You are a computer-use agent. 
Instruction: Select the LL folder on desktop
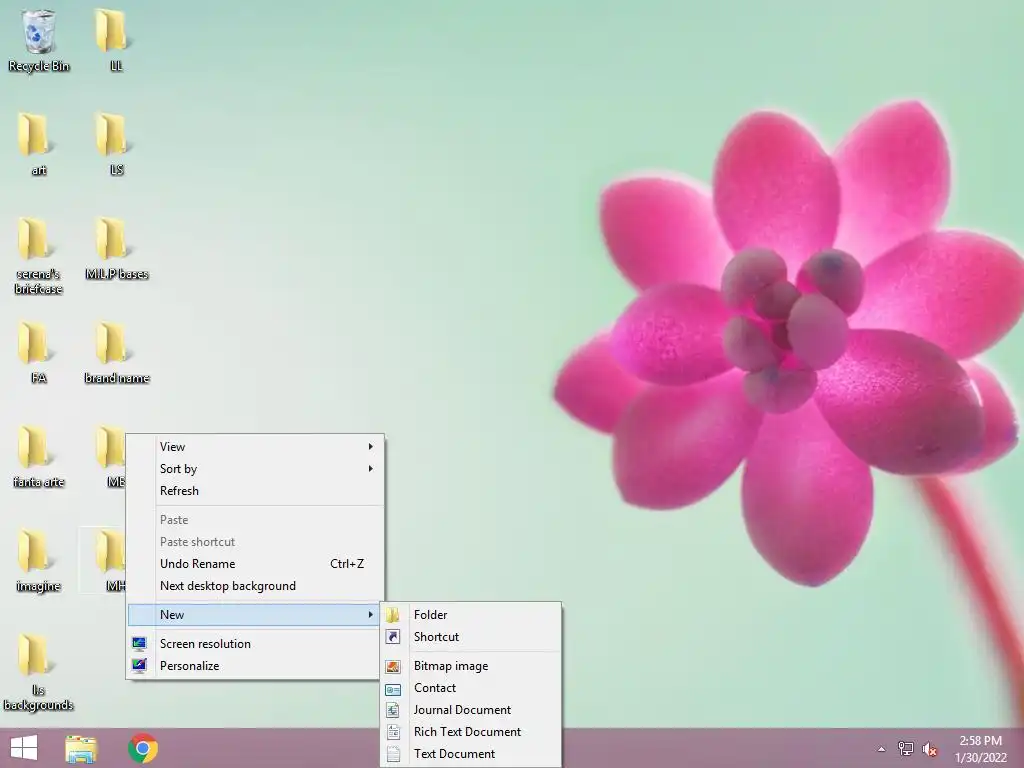point(116,40)
